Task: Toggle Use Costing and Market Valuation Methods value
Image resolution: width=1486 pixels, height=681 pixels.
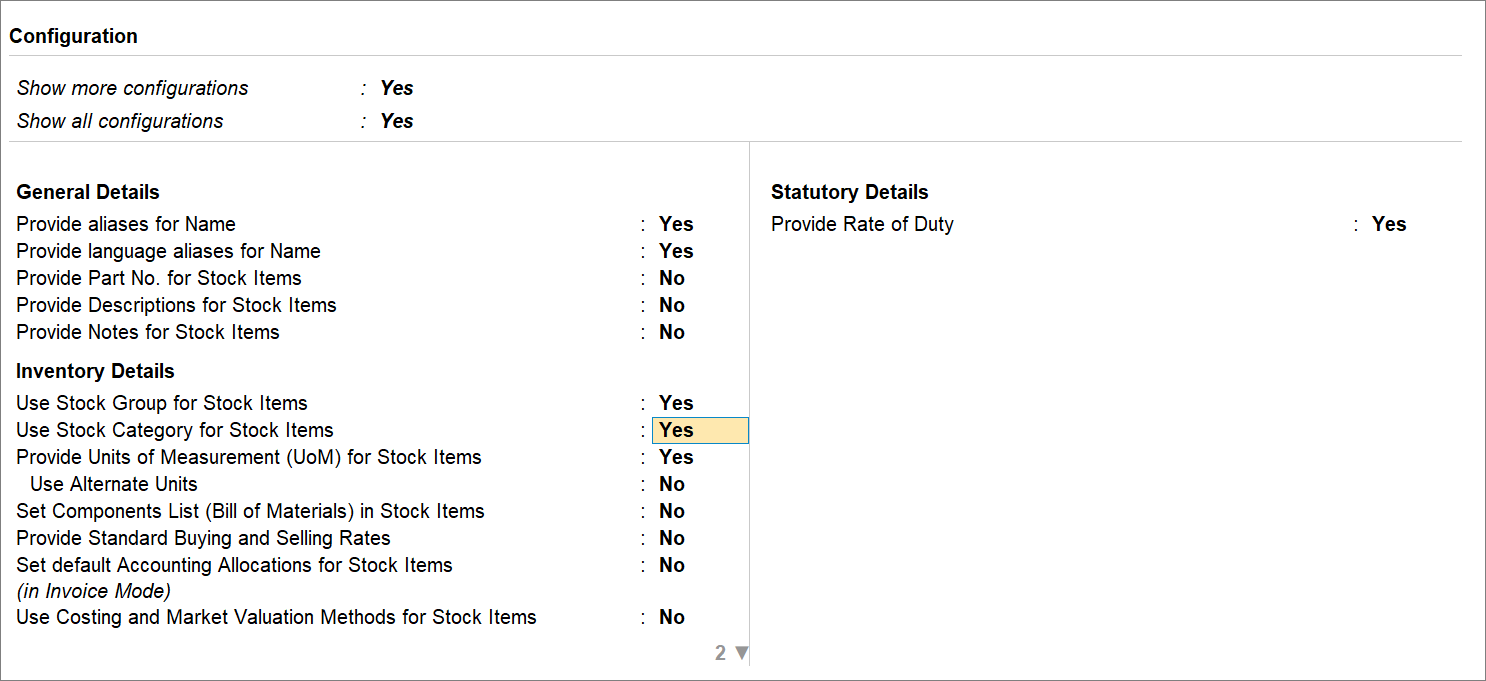Action: tap(672, 617)
